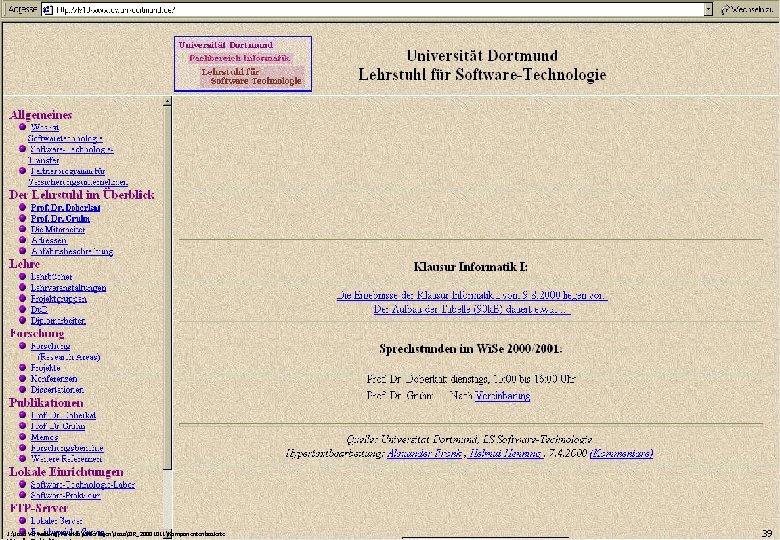Open the Lehrbücher link under Lehre
This screenshot has height=540, width=780.
pos(51,276)
